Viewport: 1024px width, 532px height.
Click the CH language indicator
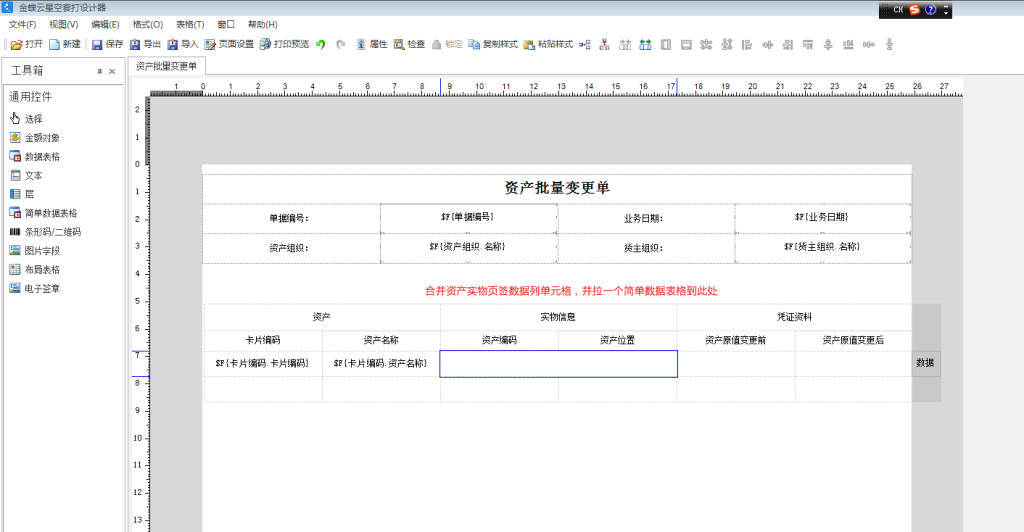(898, 10)
